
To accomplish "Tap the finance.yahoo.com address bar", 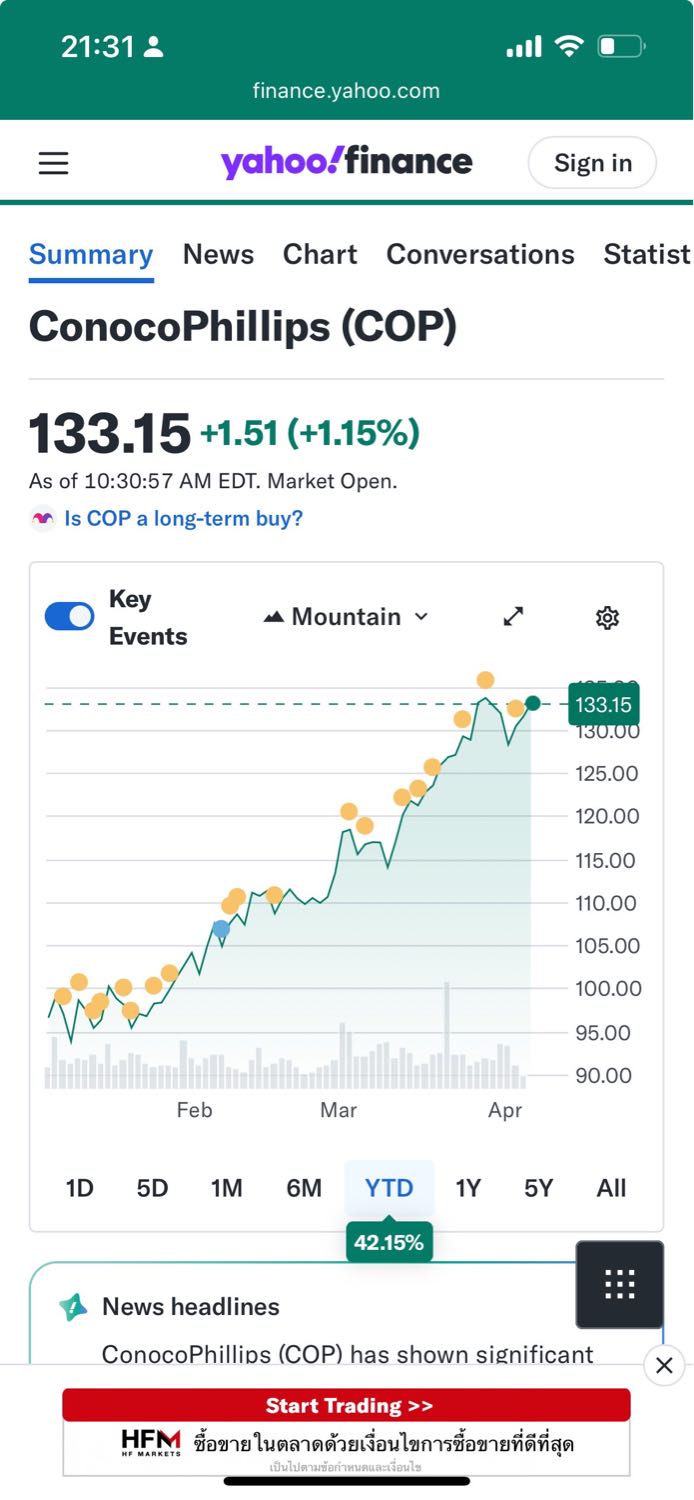I will point(346,91).
